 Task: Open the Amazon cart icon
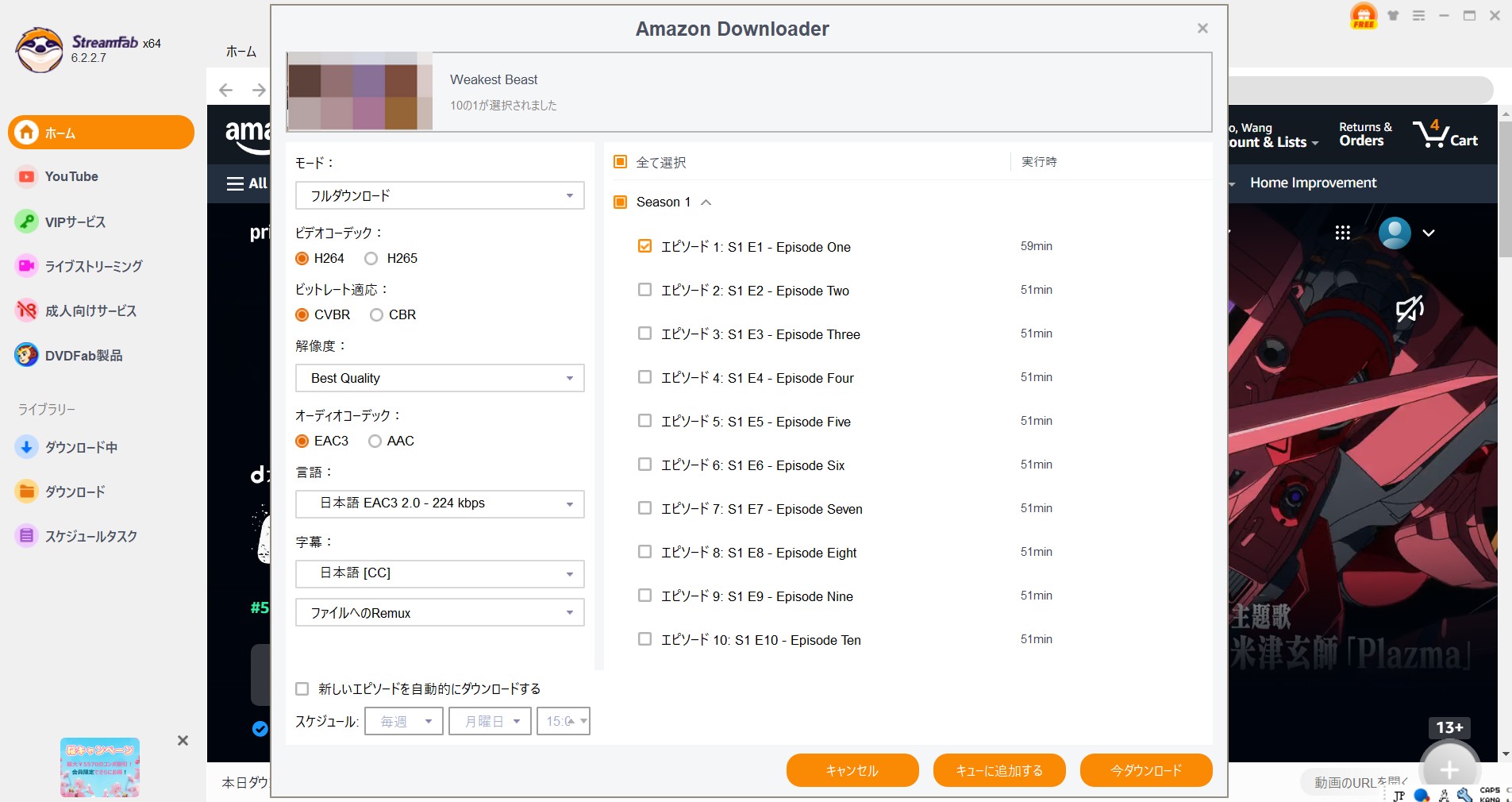click(1445, 134)
